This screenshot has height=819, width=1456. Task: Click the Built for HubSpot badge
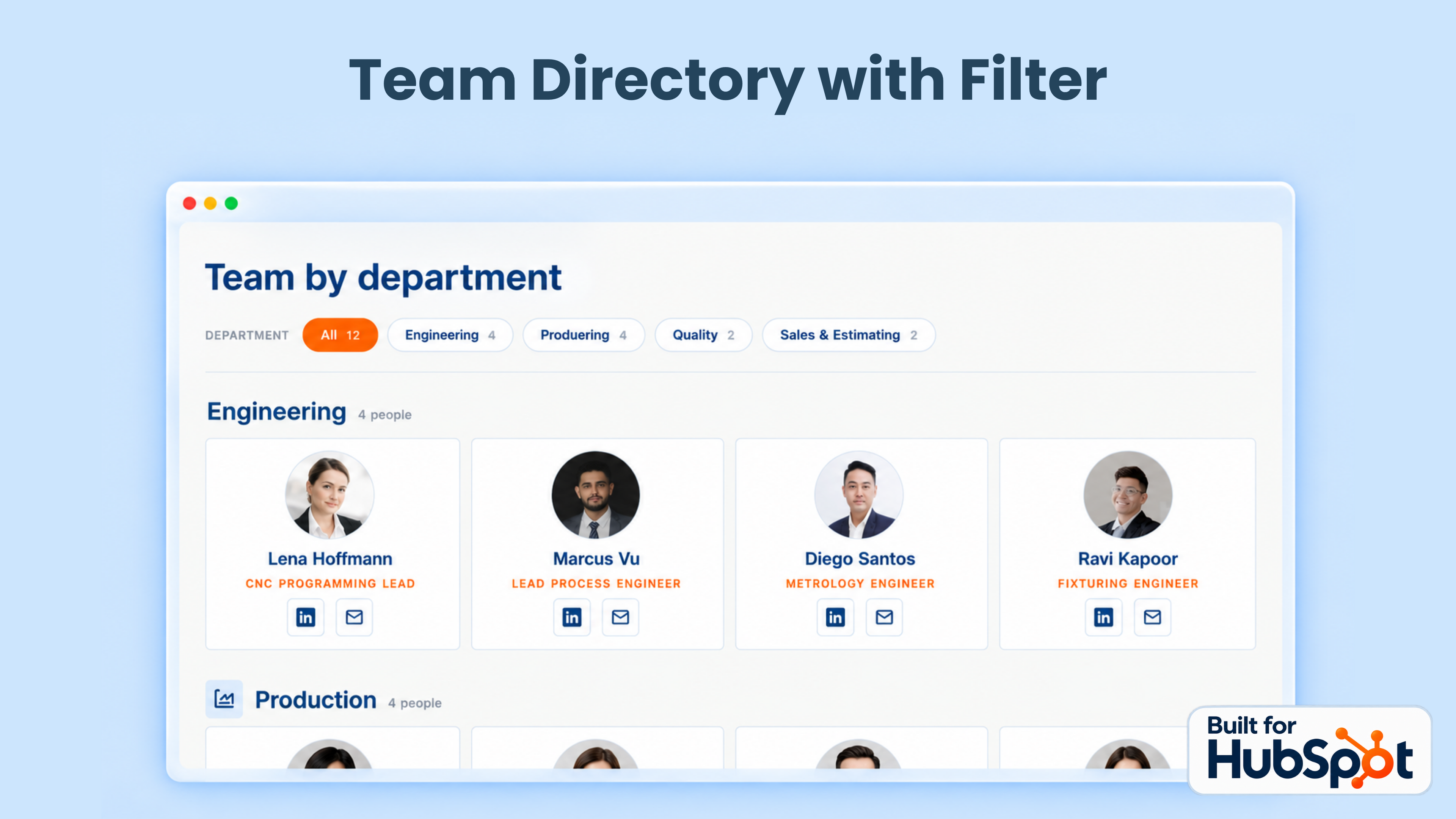(1310, 750)
